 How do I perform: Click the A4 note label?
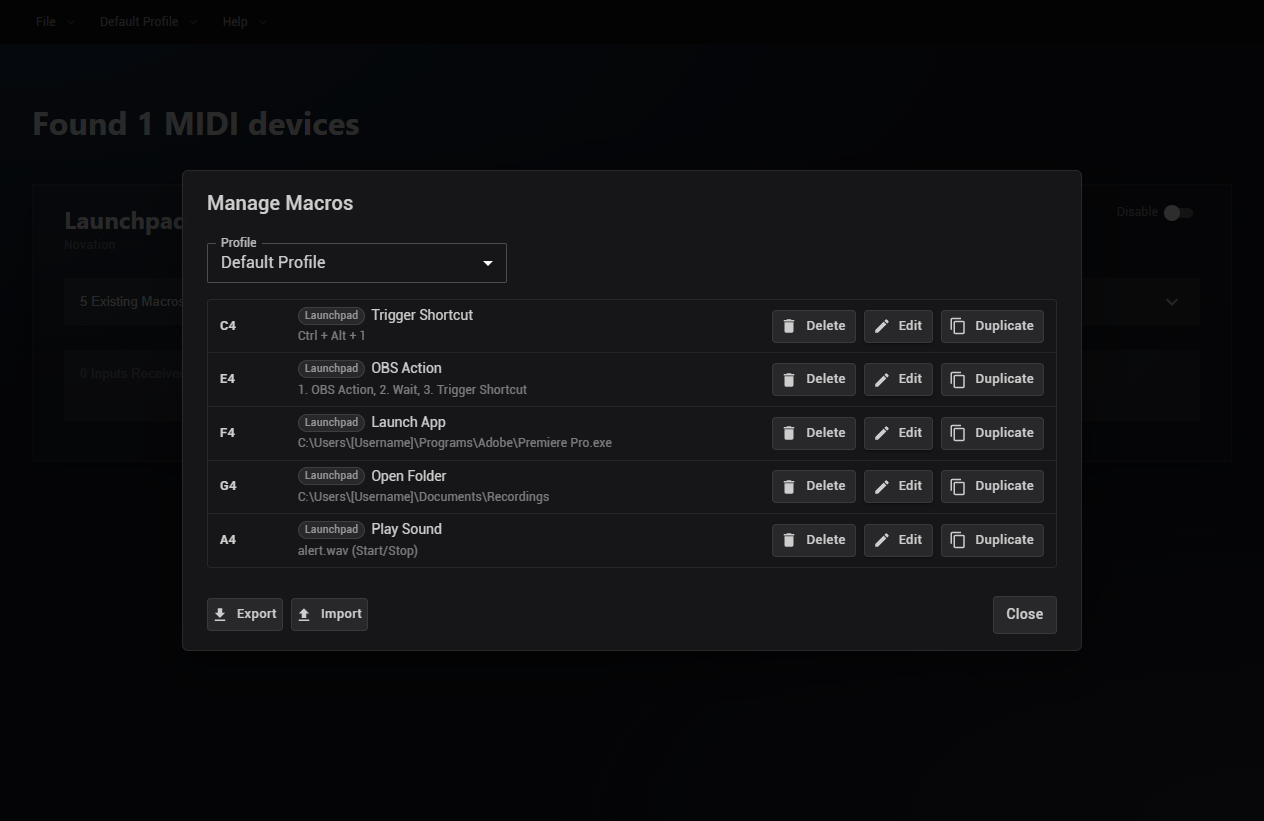coord(228,540)
